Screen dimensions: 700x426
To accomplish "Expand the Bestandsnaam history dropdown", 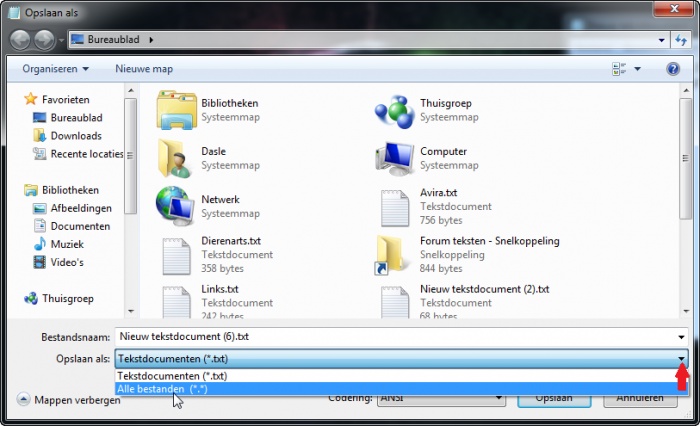I will 681,337.
